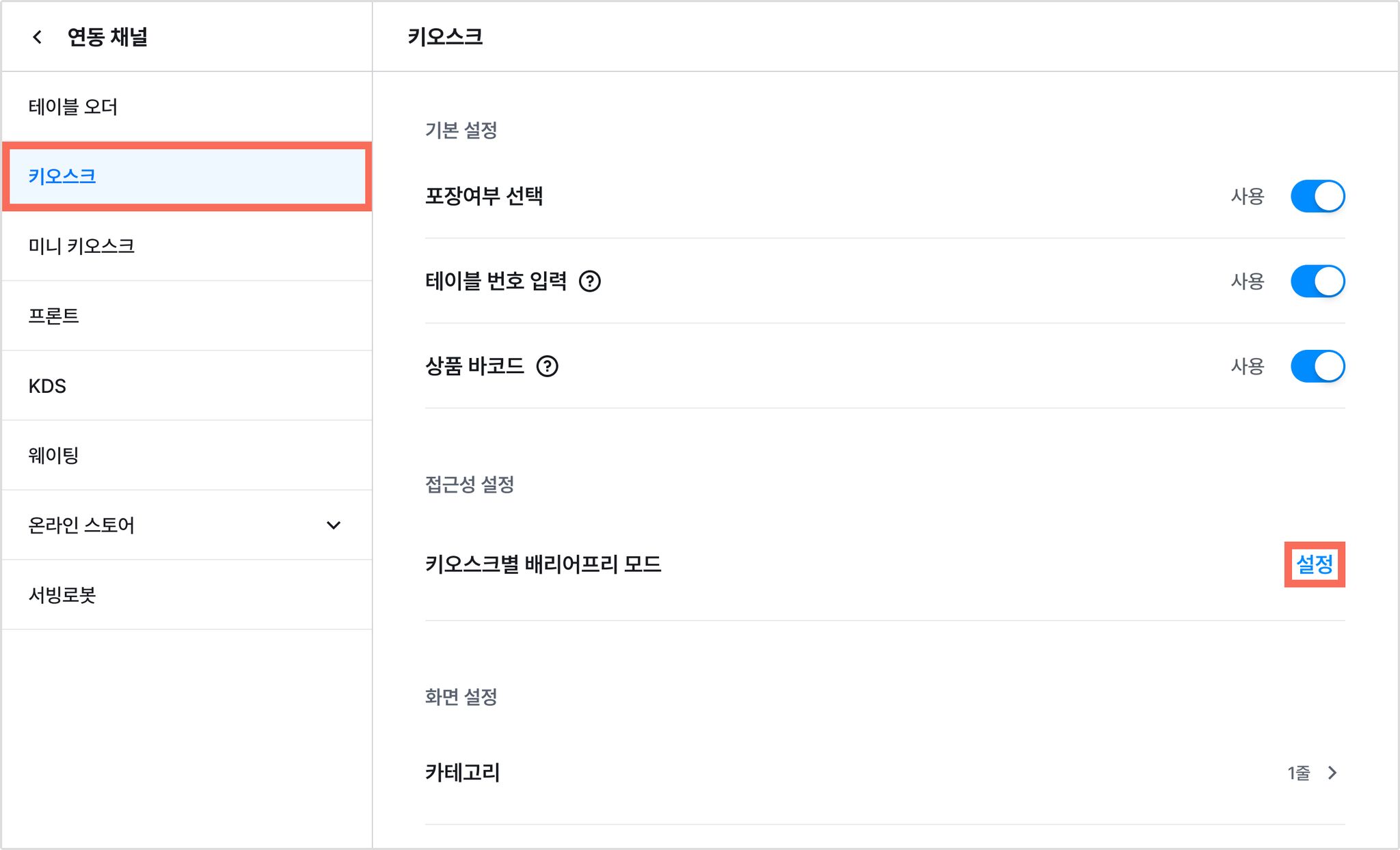Open help icon beside 테이블 번호 입력

pos(589,281)
